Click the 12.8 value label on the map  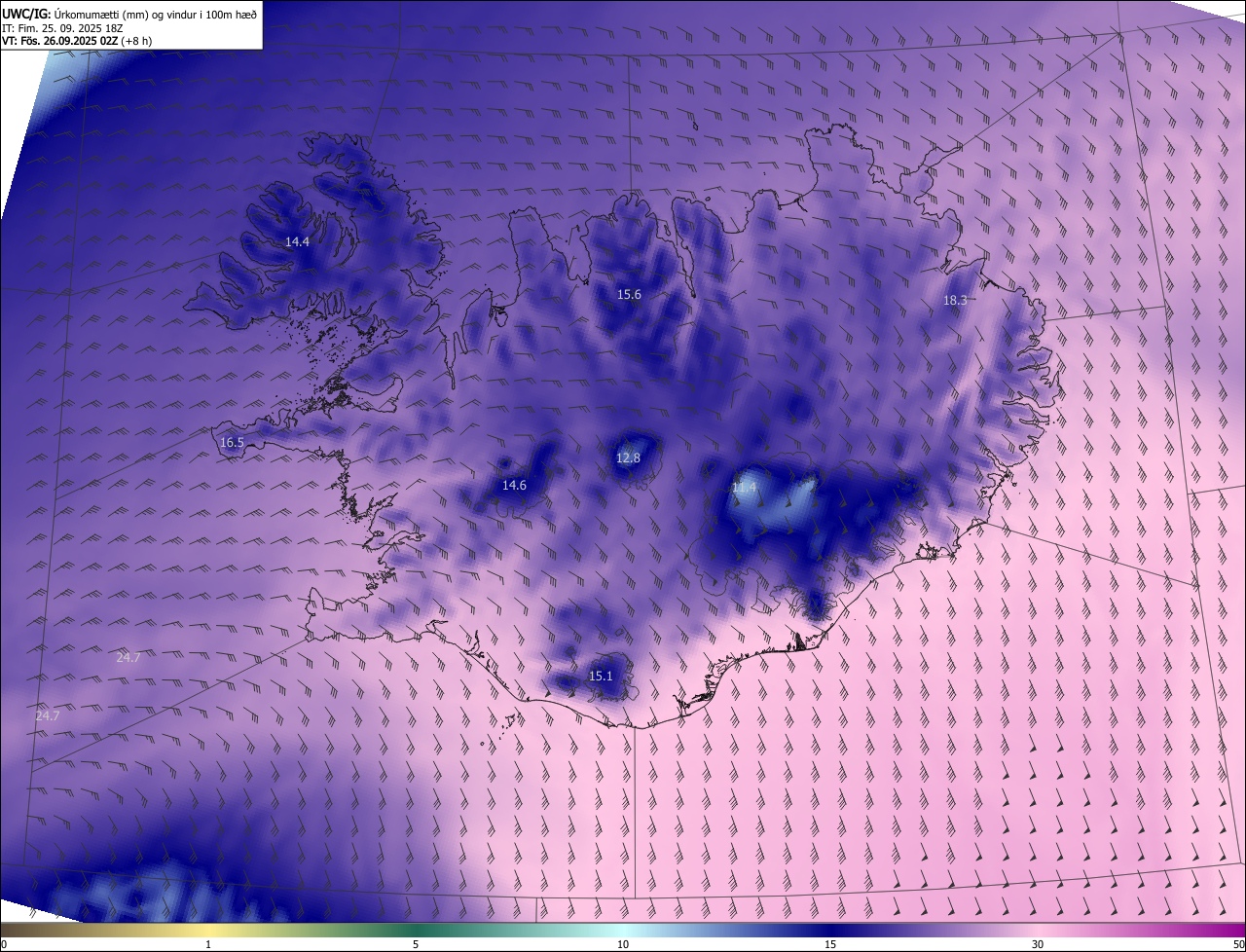pyautogui.click(x=629, y=458)
